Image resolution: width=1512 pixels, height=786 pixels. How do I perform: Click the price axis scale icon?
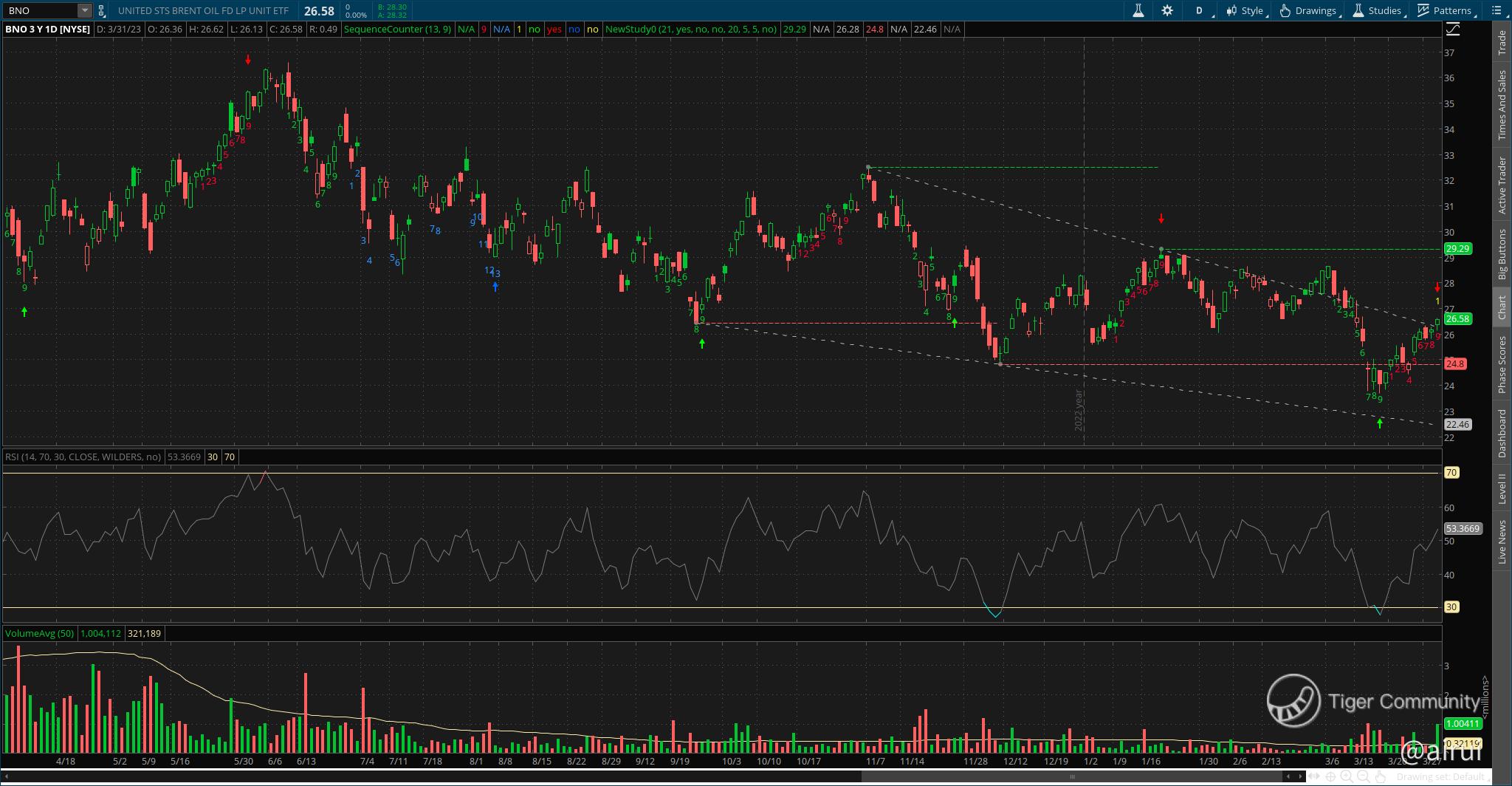coord(1452,30)
